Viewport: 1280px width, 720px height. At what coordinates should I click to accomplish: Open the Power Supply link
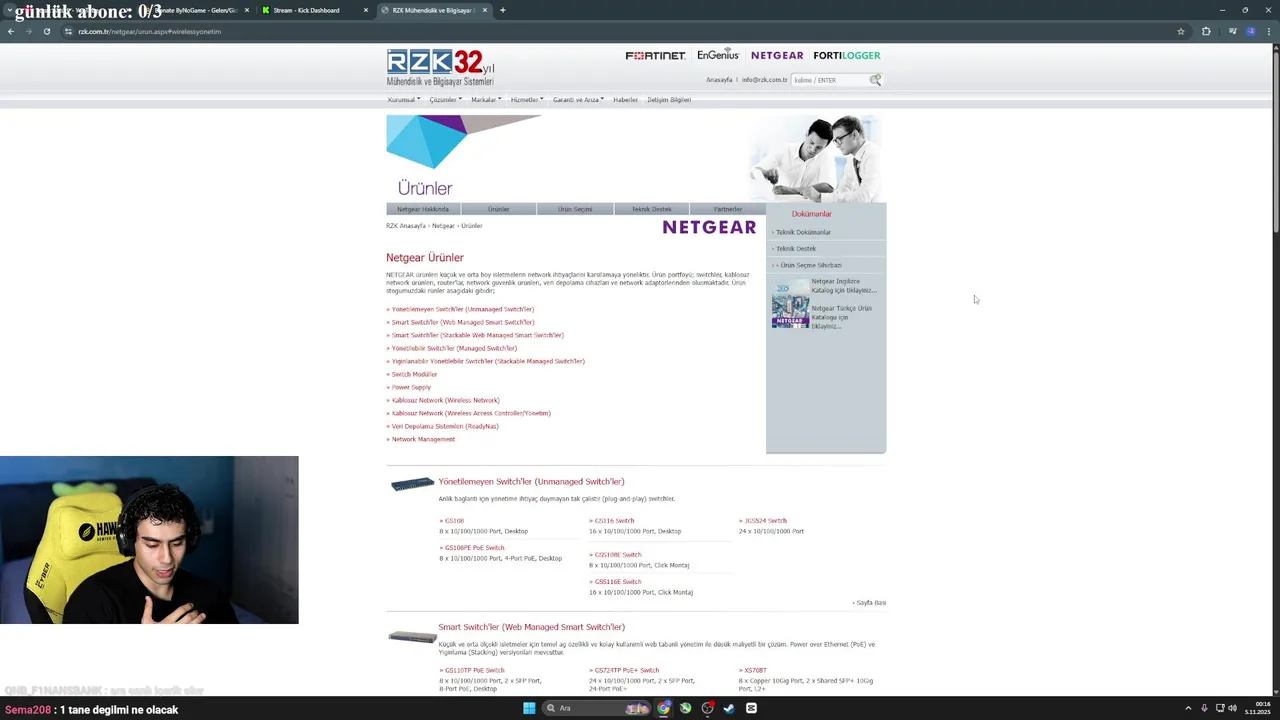pos(409,387)
